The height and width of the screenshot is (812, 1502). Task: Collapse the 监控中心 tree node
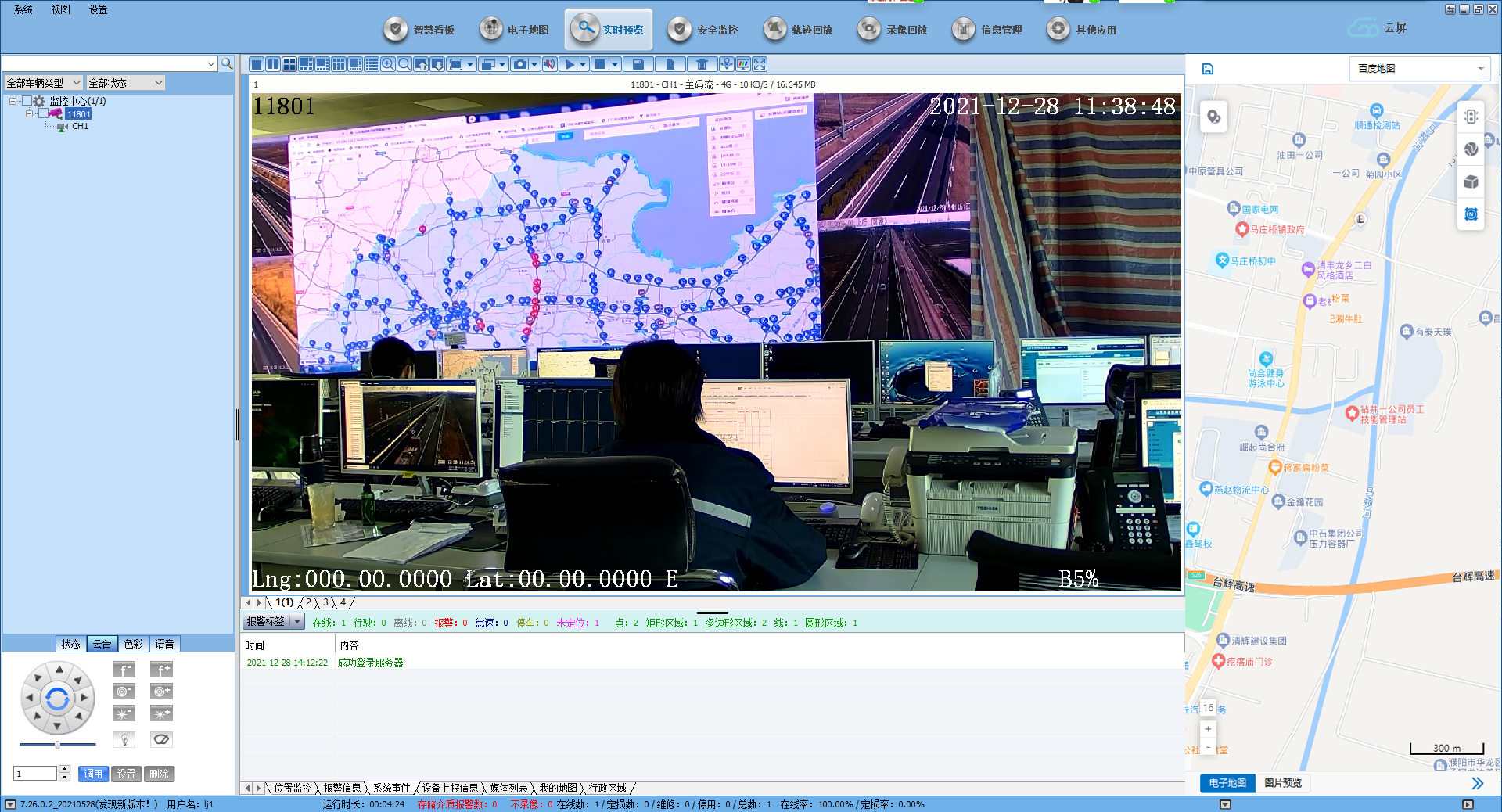pos(13,101)
